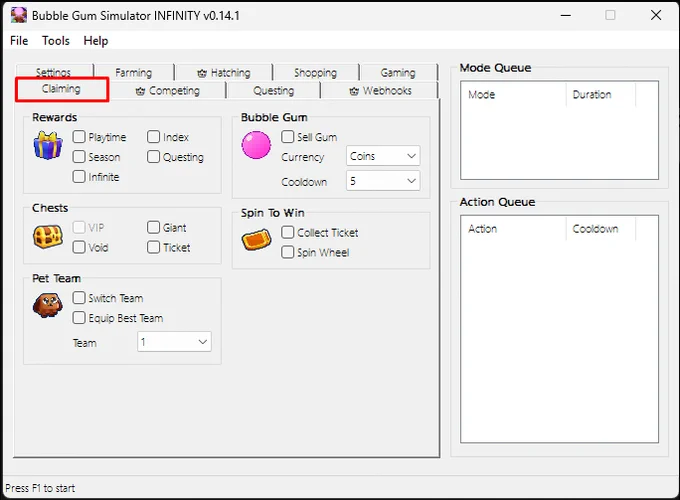The image size is (680, 500).
Task: Open the Webhooks tab
Action: tap(380, 91)
